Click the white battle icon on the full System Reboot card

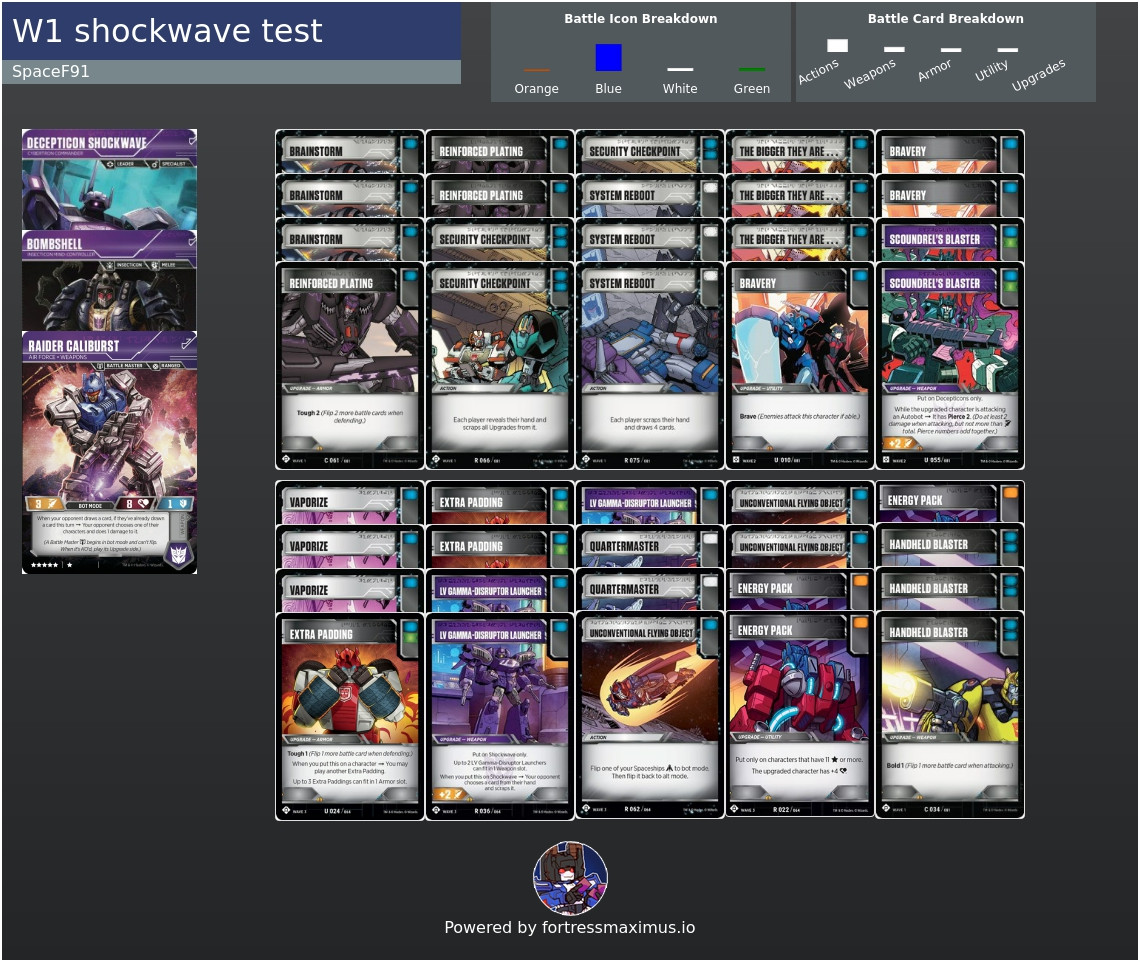tap(710, 276)
